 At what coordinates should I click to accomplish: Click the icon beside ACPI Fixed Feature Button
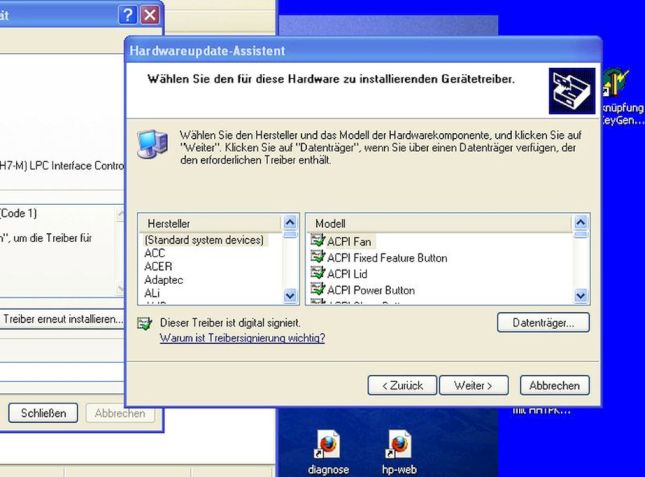(x=318, y=257)
